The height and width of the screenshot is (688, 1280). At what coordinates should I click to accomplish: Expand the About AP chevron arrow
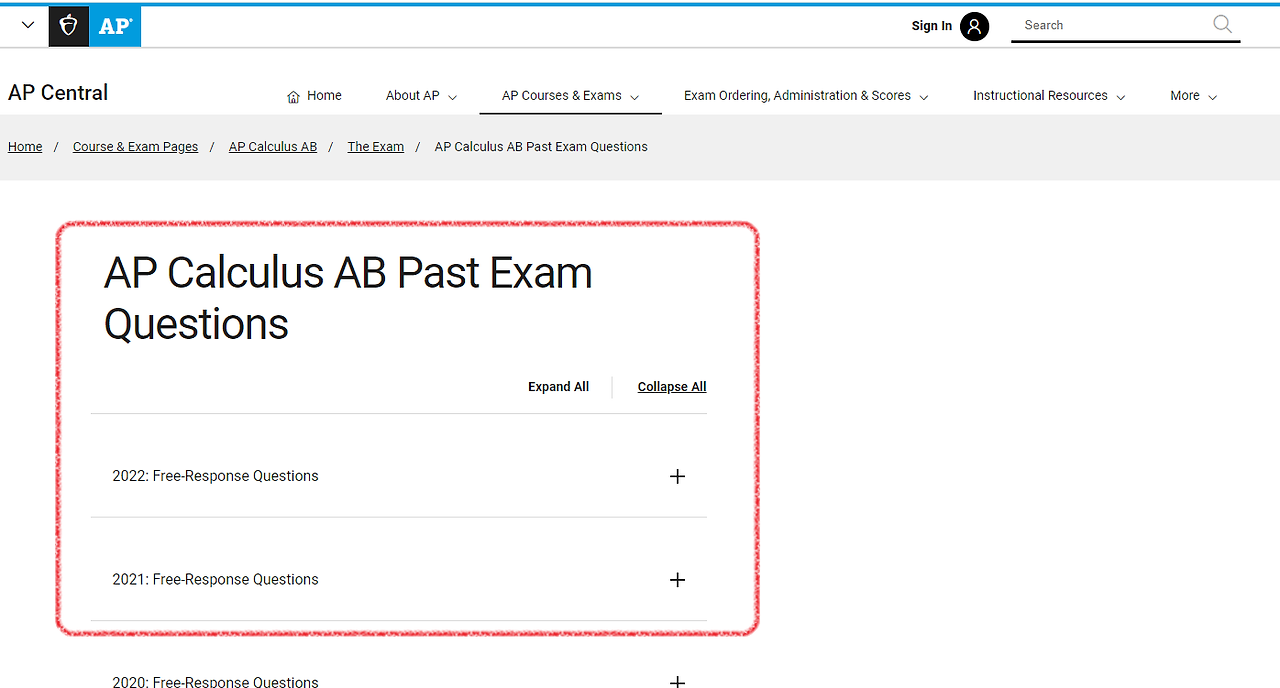click(452, 97)
